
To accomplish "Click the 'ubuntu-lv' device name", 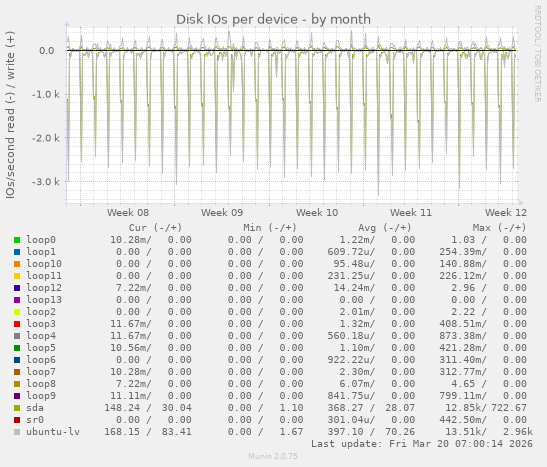I will click(x=53, y=432).
